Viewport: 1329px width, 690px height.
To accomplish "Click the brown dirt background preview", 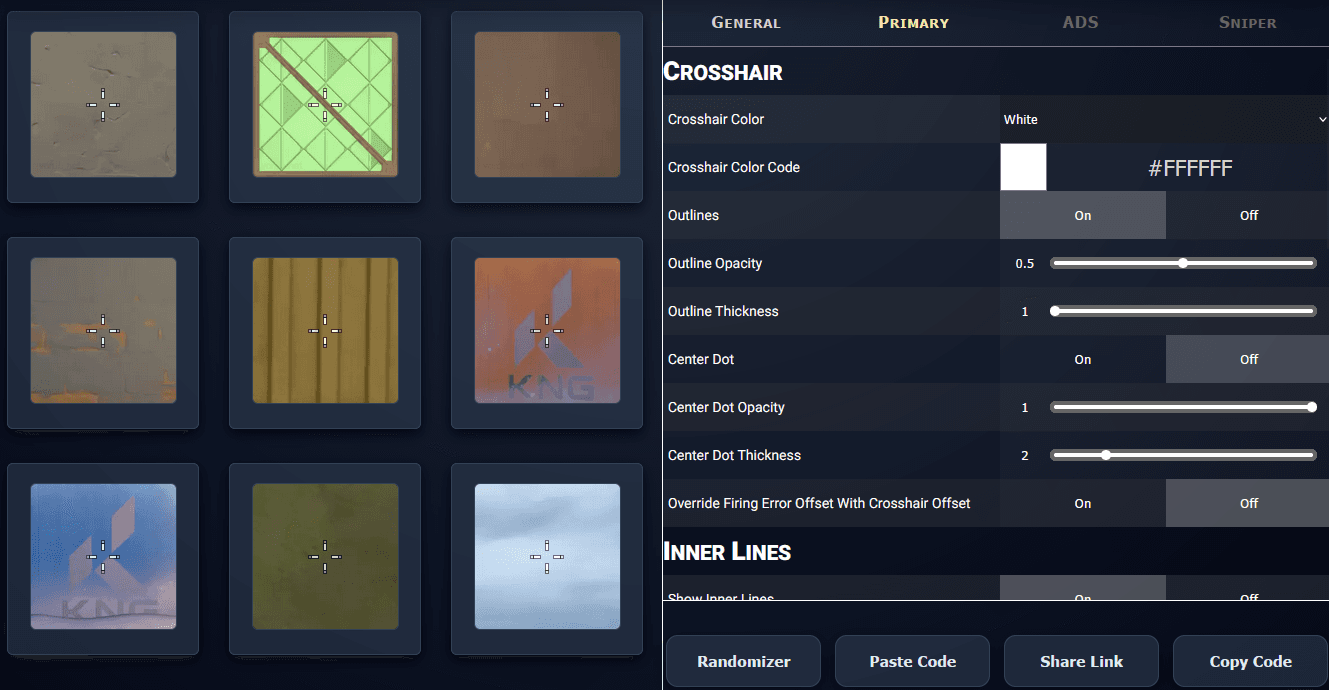I will [547, 105].
